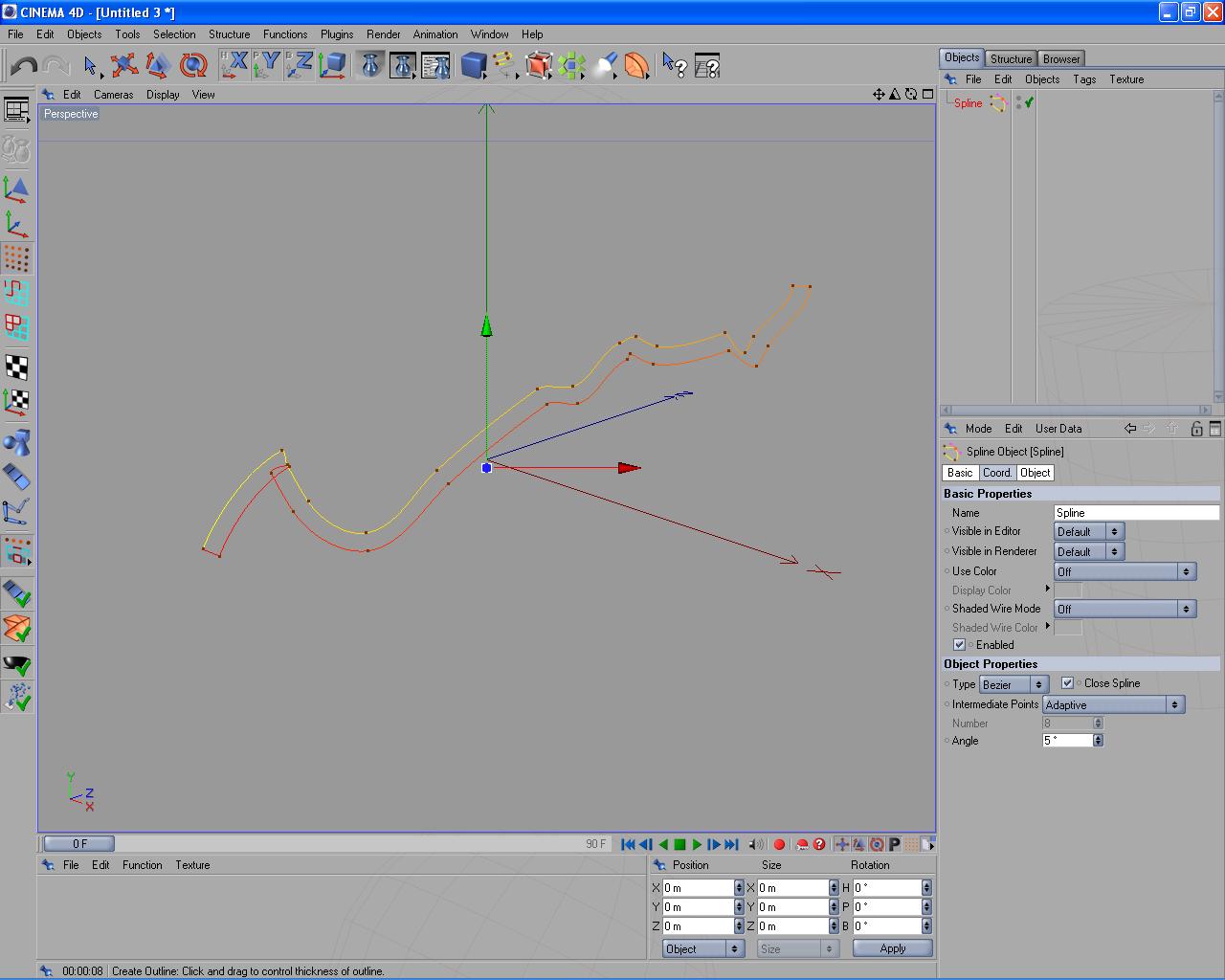Click the Render View vase icon
This screenshot has width=1225, height=980.
coord(370,66)
